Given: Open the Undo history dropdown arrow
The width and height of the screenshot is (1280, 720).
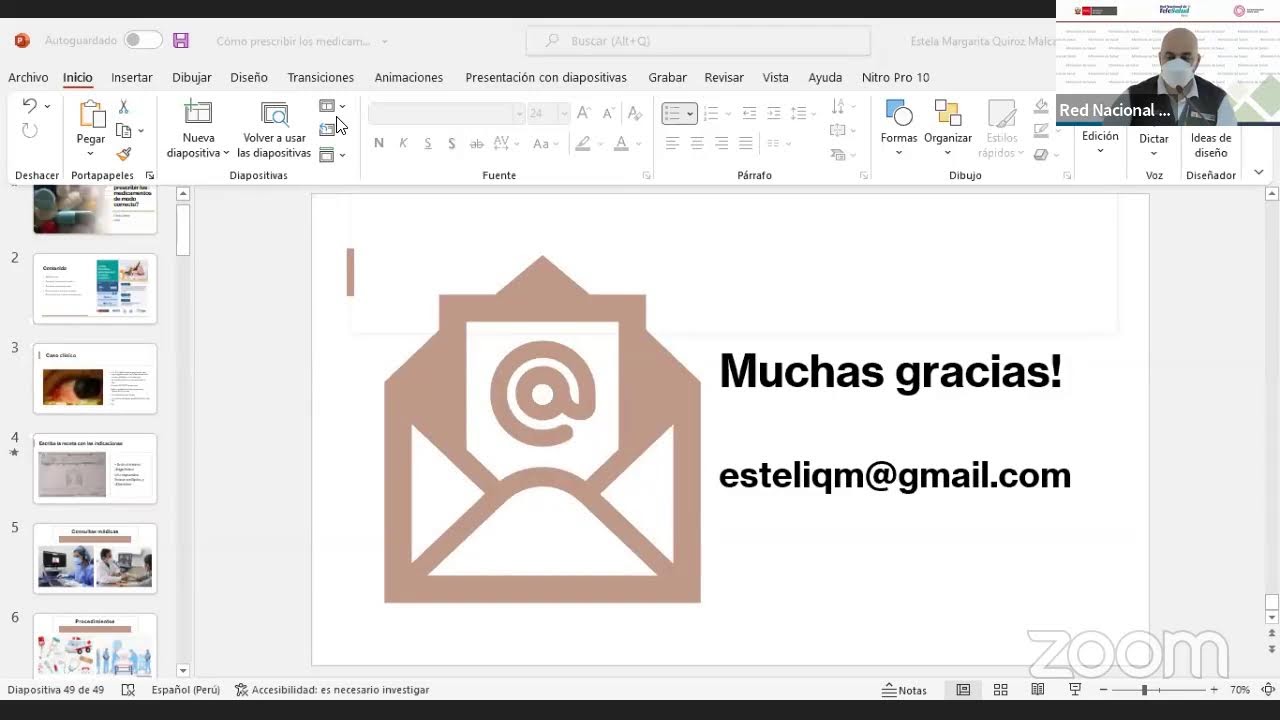Looking at the screenshot, I should point(47,106).
